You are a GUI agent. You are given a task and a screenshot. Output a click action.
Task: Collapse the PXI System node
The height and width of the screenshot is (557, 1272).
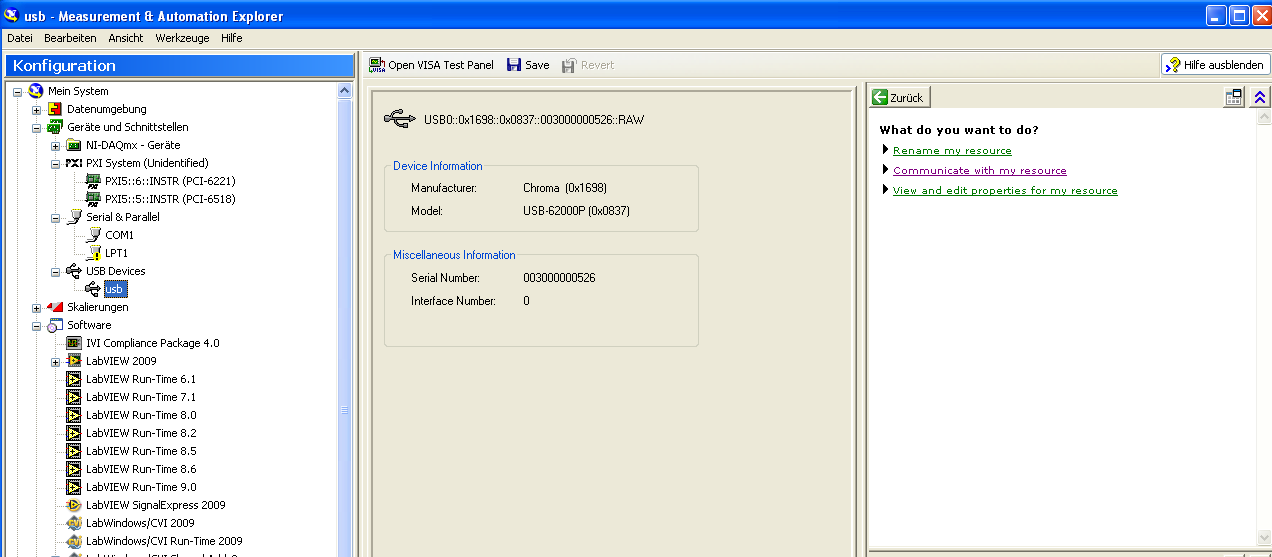[x=55, y=163]
